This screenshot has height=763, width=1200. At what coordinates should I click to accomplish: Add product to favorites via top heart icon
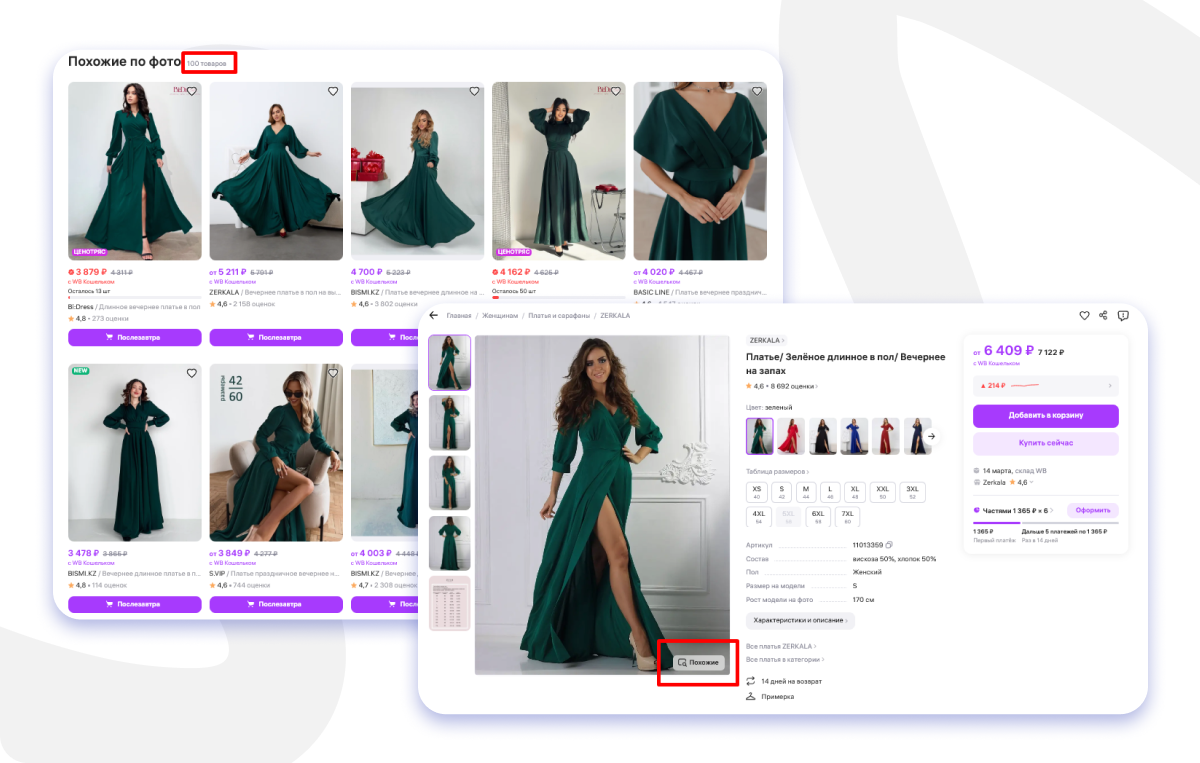click(1084, 315)
